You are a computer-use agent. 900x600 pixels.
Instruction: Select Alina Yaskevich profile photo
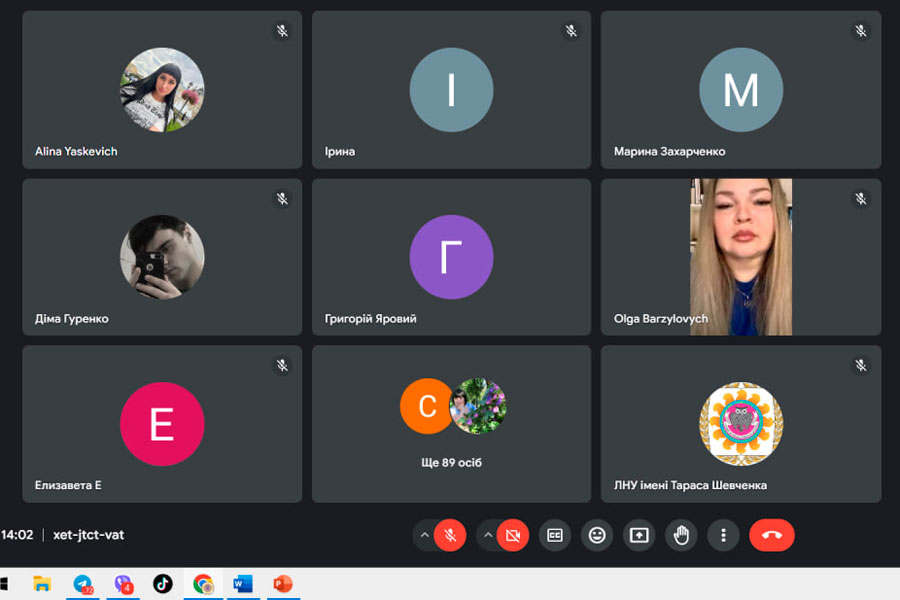(x=162, y=90)
